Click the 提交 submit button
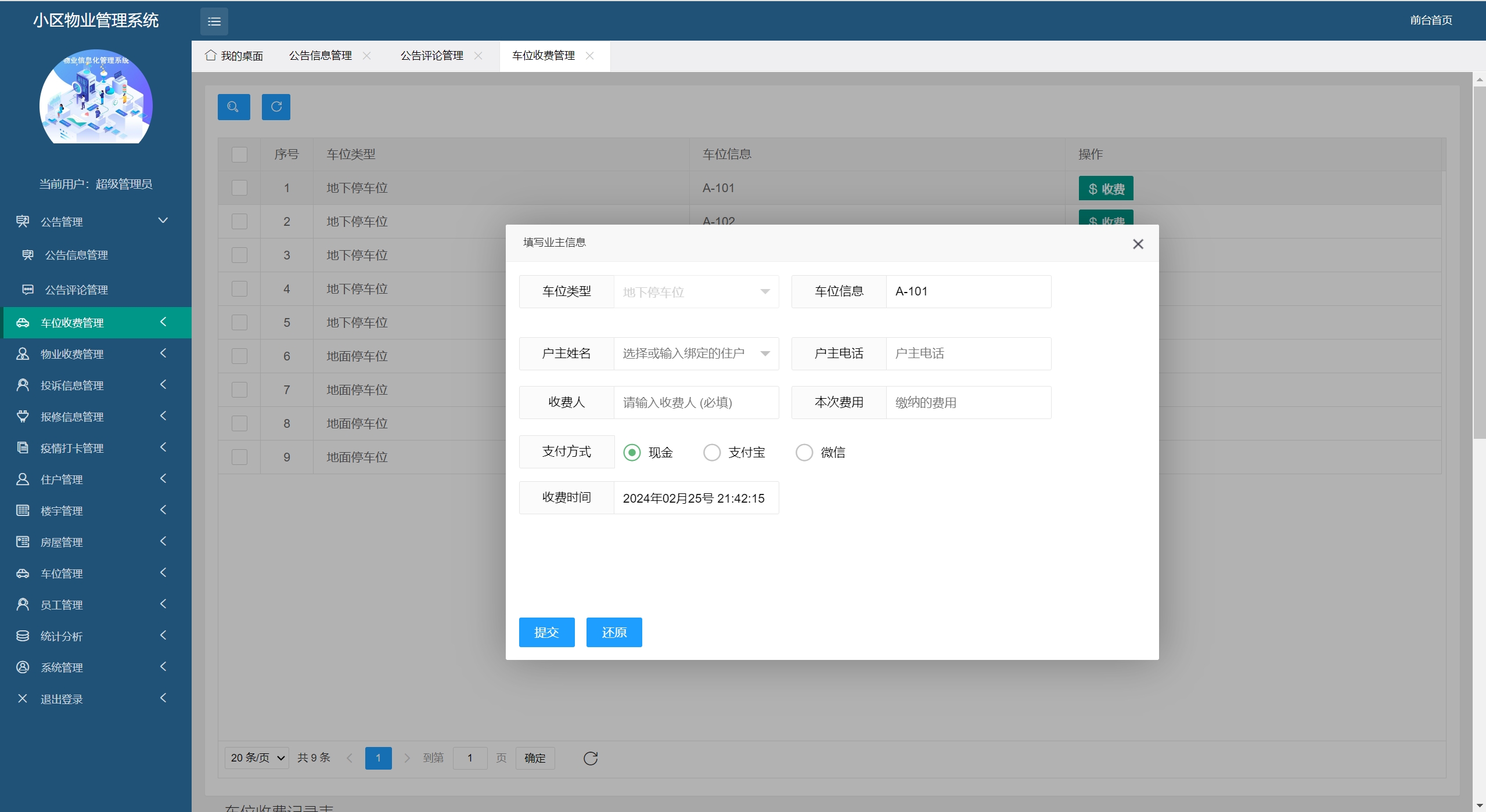The height and width of the screenshot is (812, 1486). 546,632
